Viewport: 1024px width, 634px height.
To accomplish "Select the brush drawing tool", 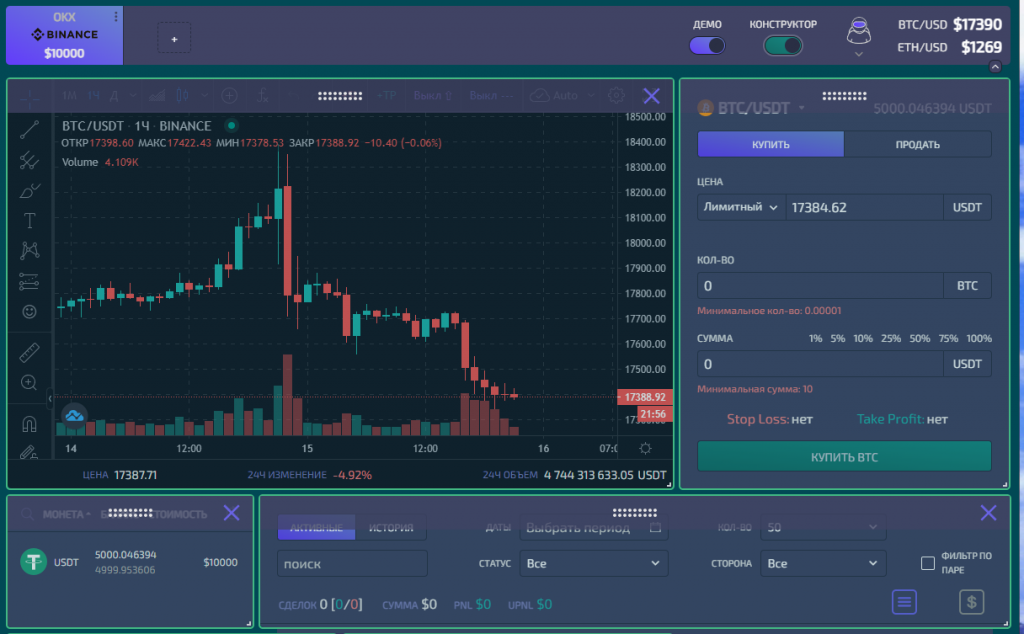I will click(x=29, y=191).
